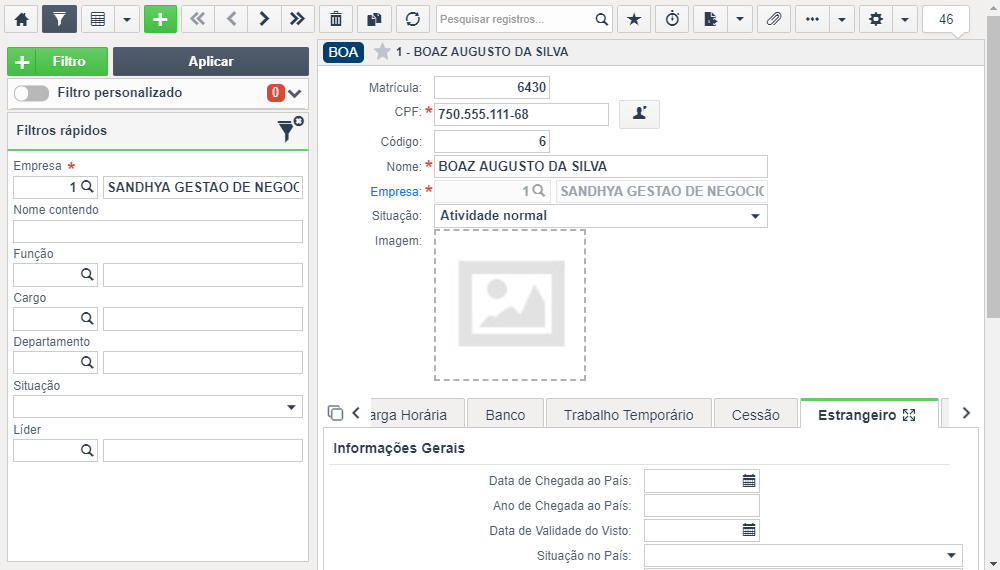Screen dimensions: 1000x570
Task: Open the Líder lookup magnifier
Action: coord(87,451)
